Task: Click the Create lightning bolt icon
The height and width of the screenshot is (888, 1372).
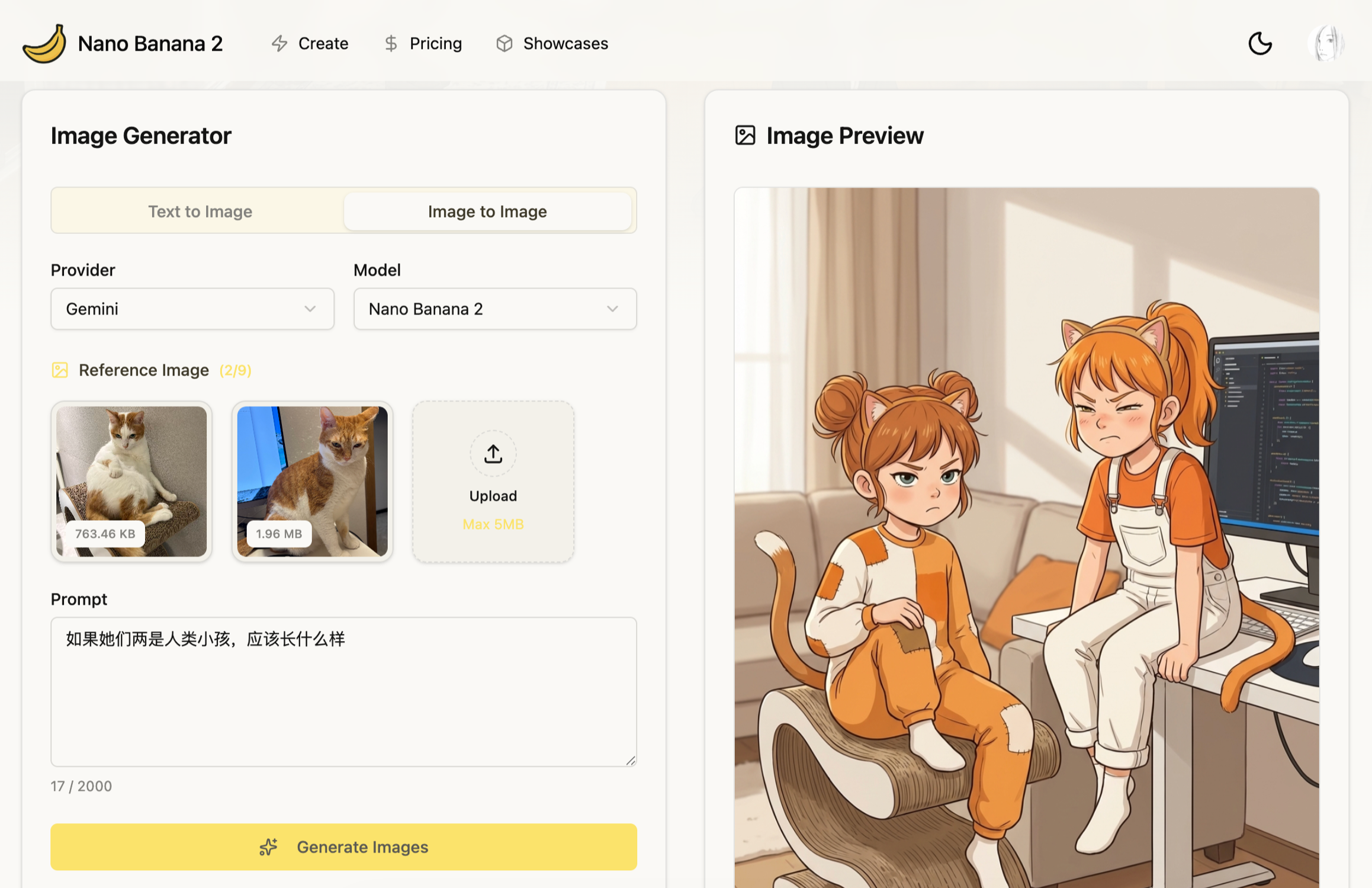Action: (x=279, y=43)
